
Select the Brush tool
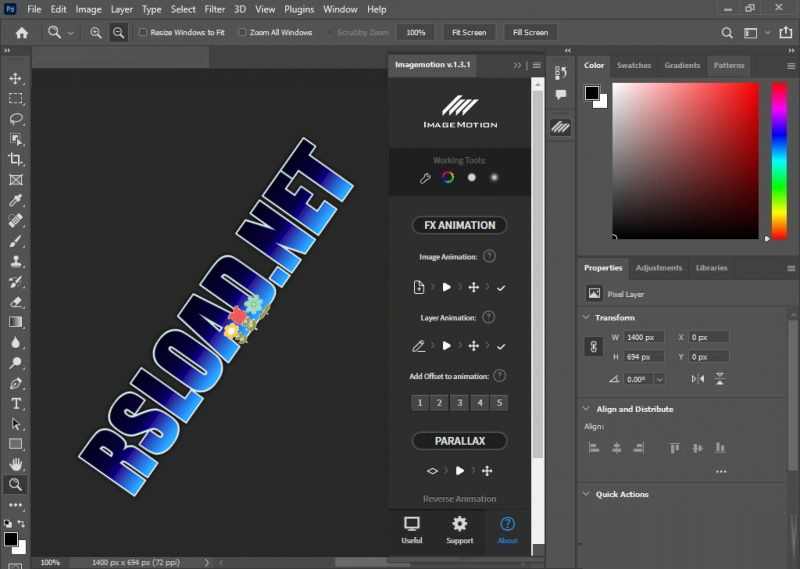[x=15, y=241]
